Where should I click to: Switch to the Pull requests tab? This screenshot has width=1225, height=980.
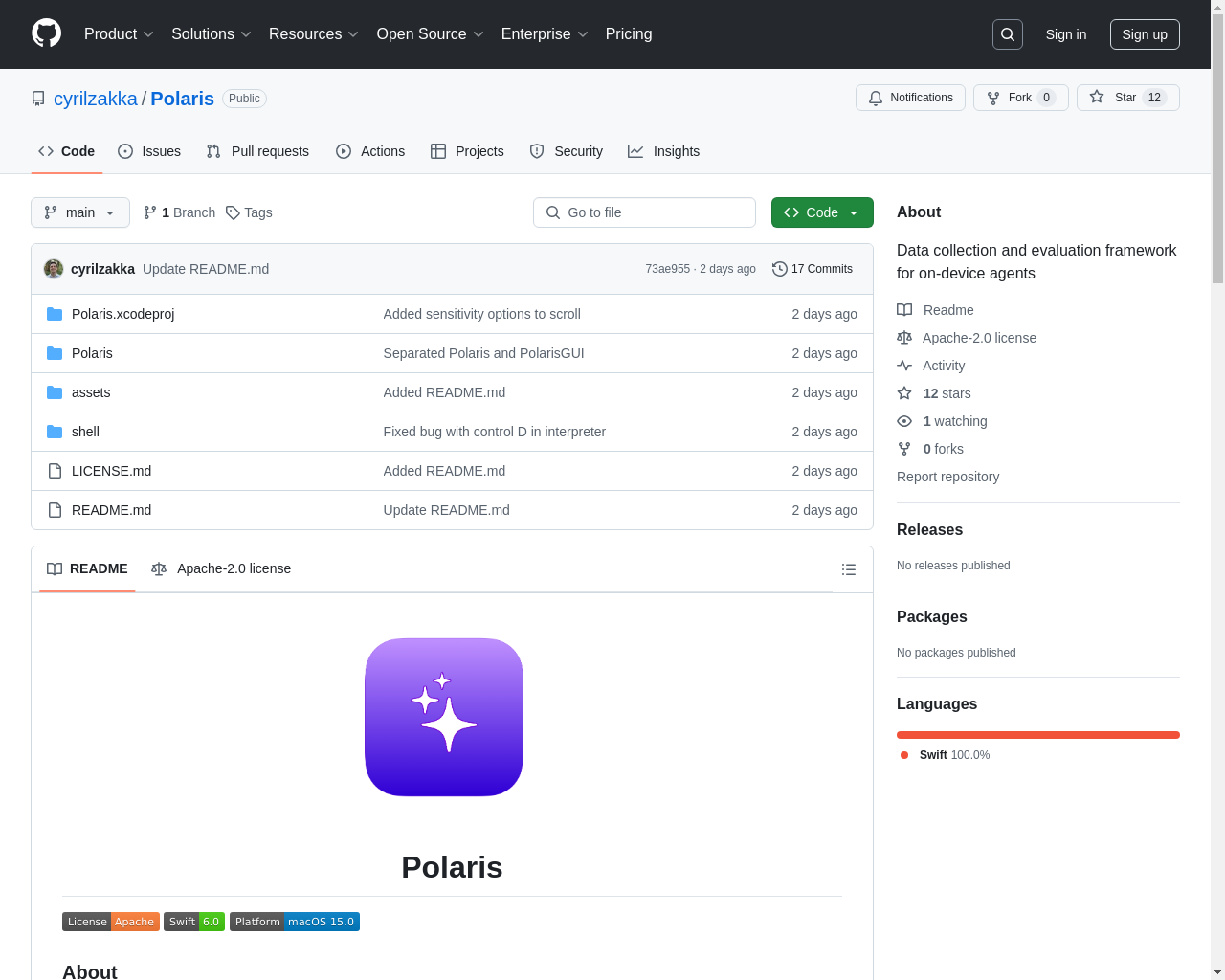(257, 151)
